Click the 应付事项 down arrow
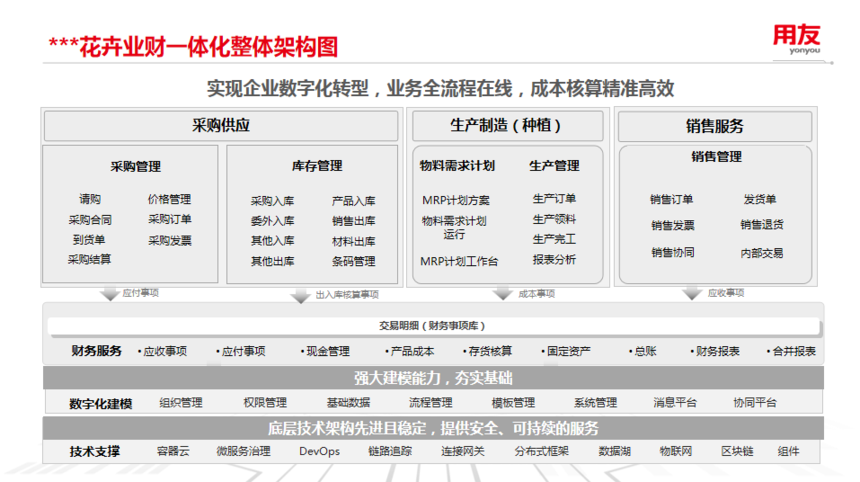The height and width of the screenshot is (482, 860). 110,293
